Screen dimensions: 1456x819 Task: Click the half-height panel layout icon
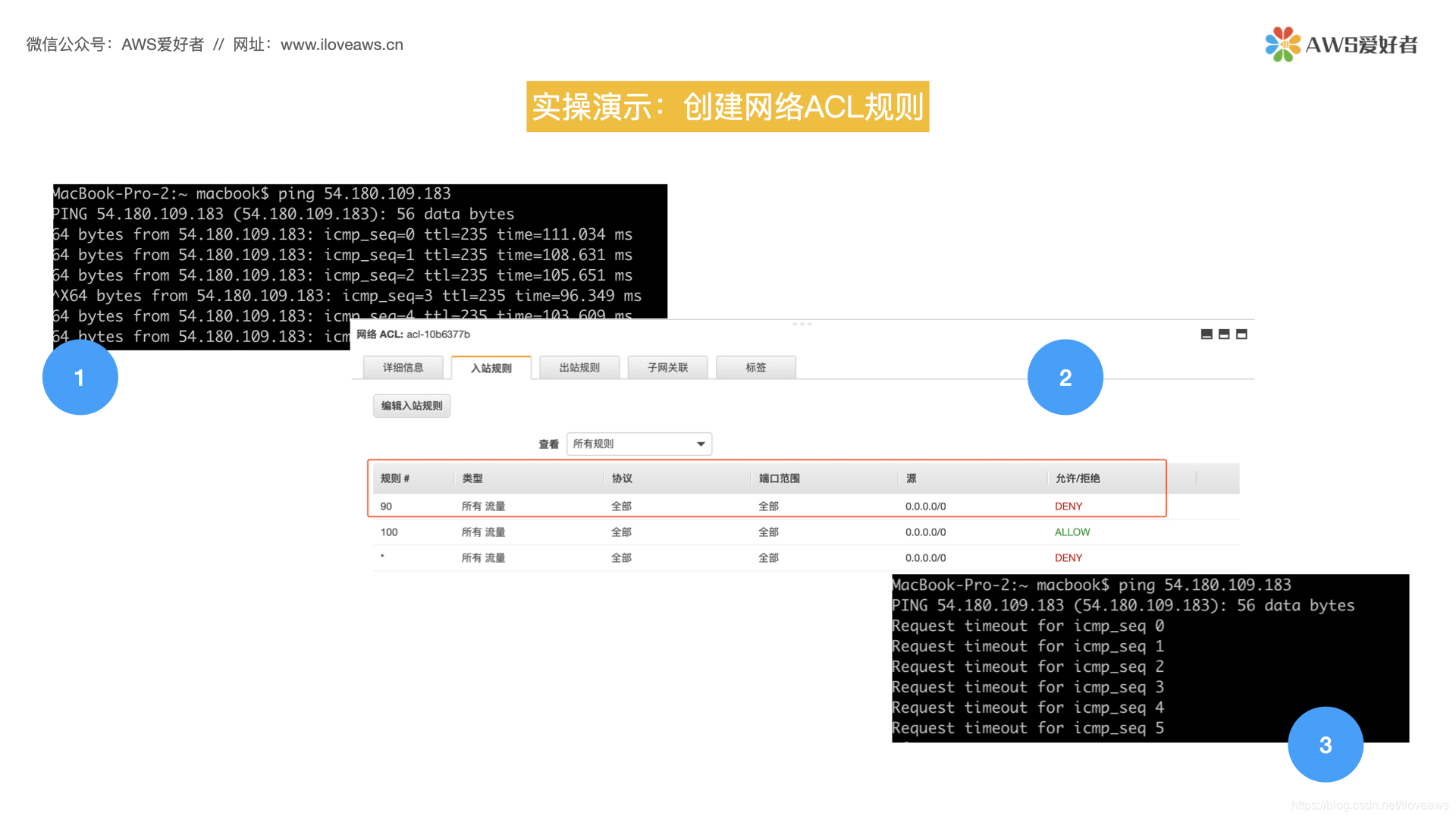click(1224, 334)
